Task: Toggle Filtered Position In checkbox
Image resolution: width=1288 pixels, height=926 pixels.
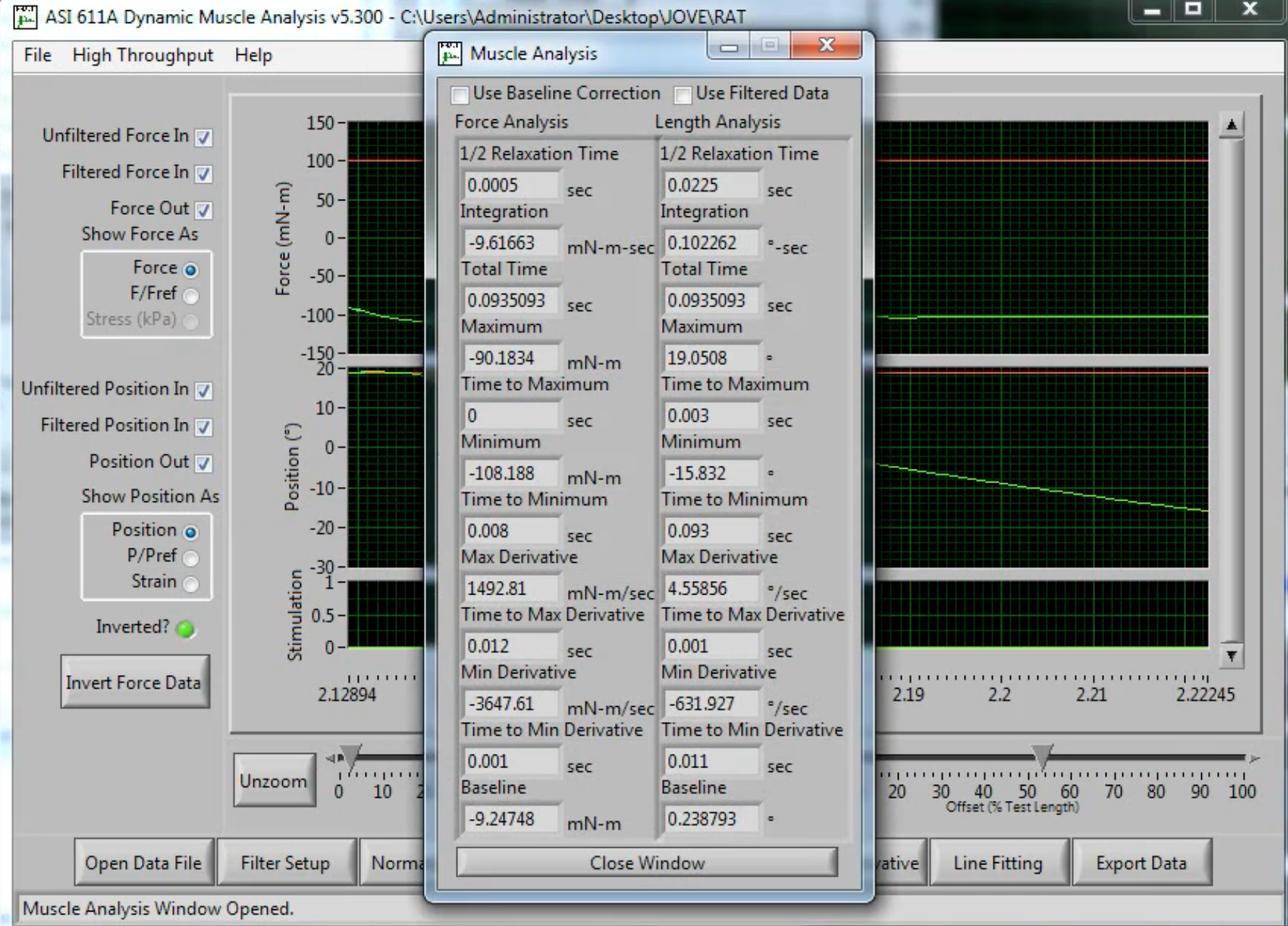Action: click(x=204, y=427)
